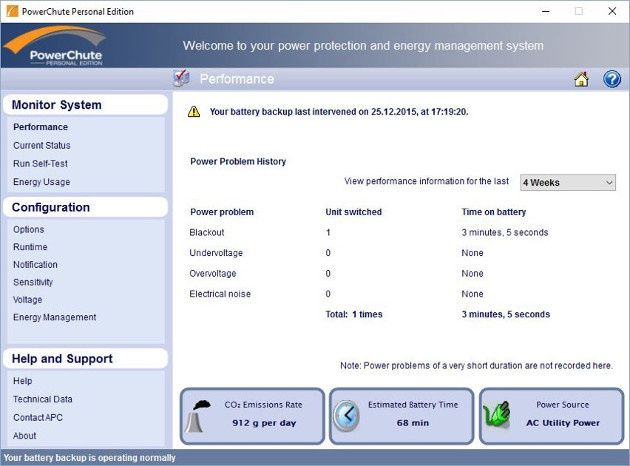Image resolution: width=630 pixels, height=466 pixels.
Task: Click the battery backup last intervened message
Action: tap(339, 112)
